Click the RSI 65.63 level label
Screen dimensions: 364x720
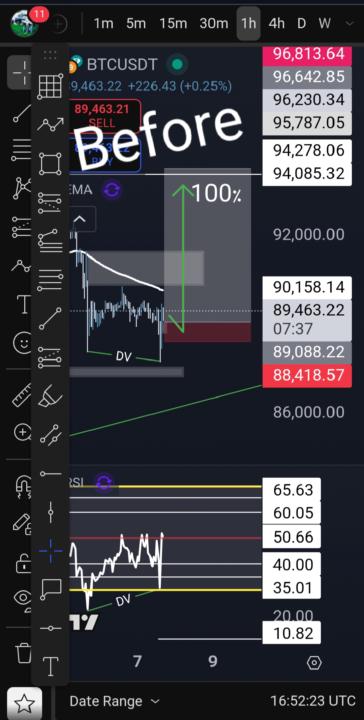click(x=291, y=489)
